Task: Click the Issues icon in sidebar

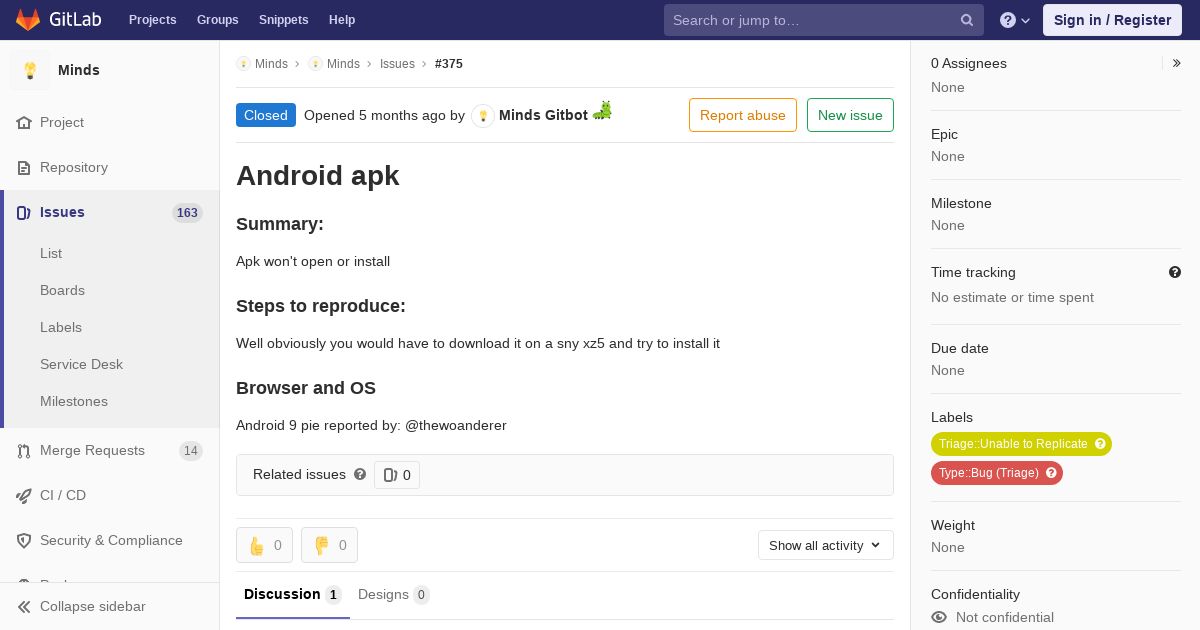Action: pos(24,213)
